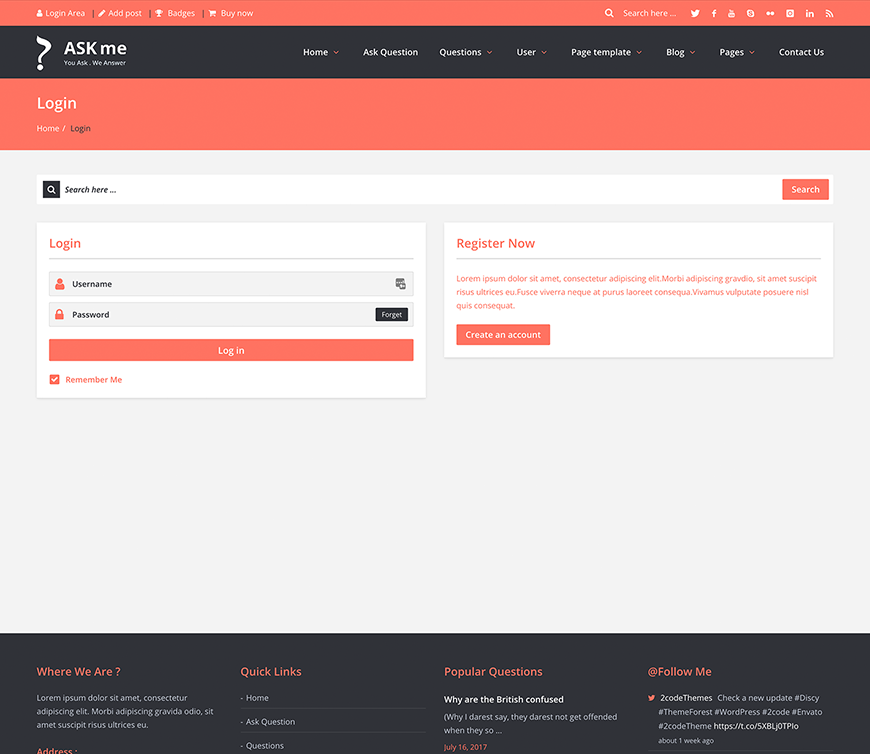The width and height of the screenshot is (870, 754).
Task: Open the Instagram icon in top bar
Action: point(790,13)
